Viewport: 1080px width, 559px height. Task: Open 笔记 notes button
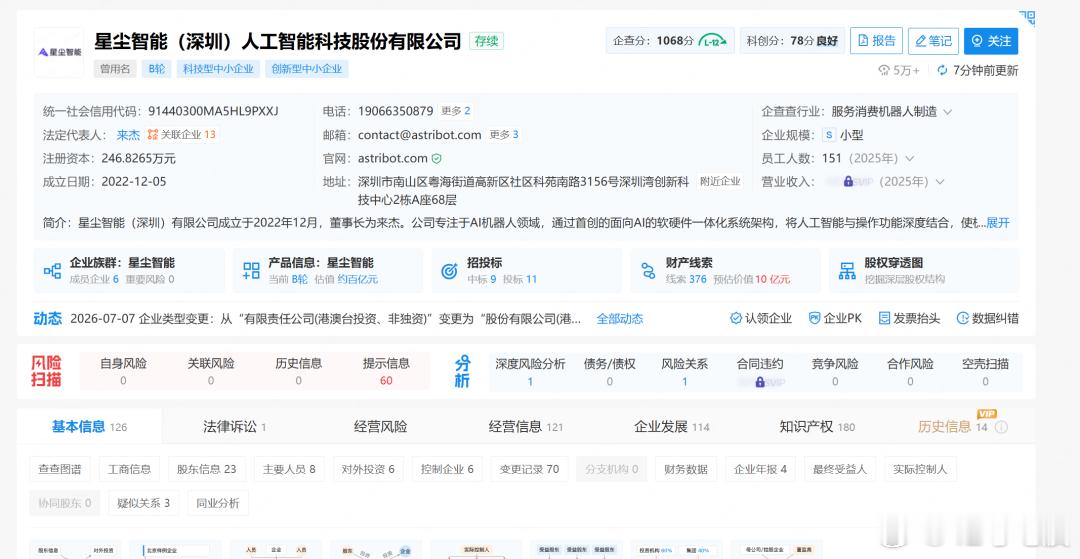[x=933, y=41]
